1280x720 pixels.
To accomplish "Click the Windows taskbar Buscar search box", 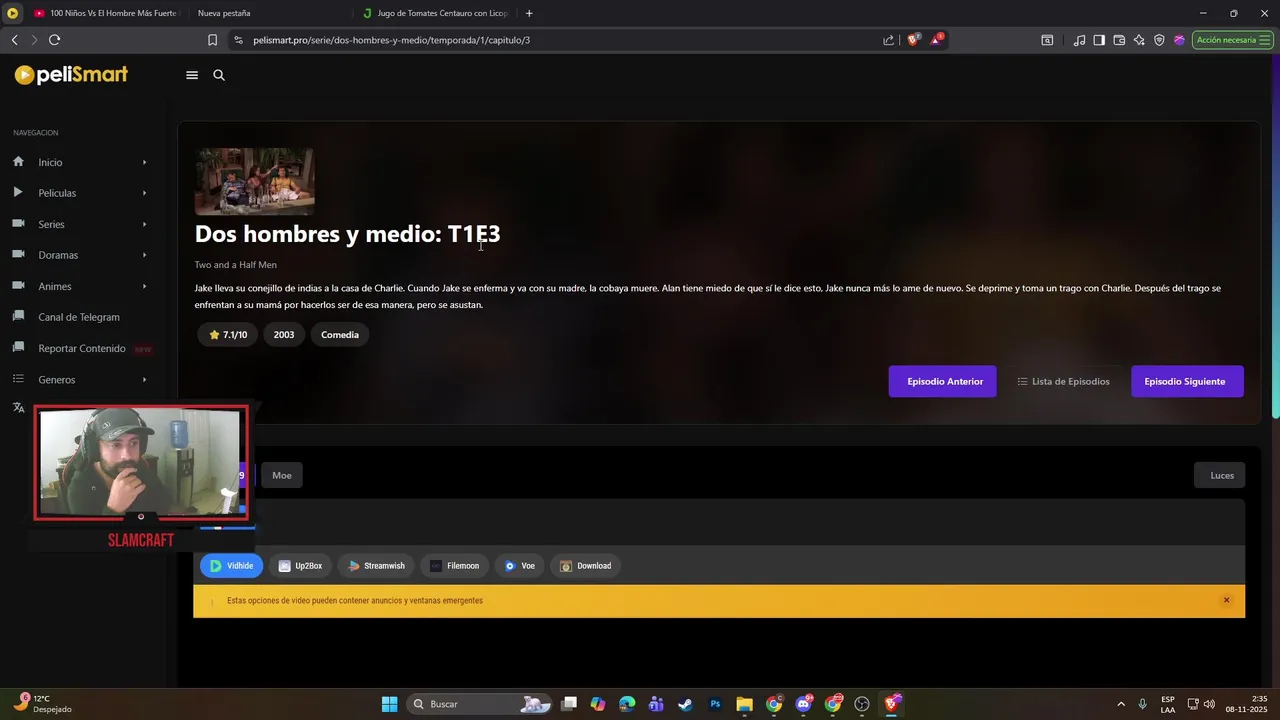I will [x=480, y=704].
